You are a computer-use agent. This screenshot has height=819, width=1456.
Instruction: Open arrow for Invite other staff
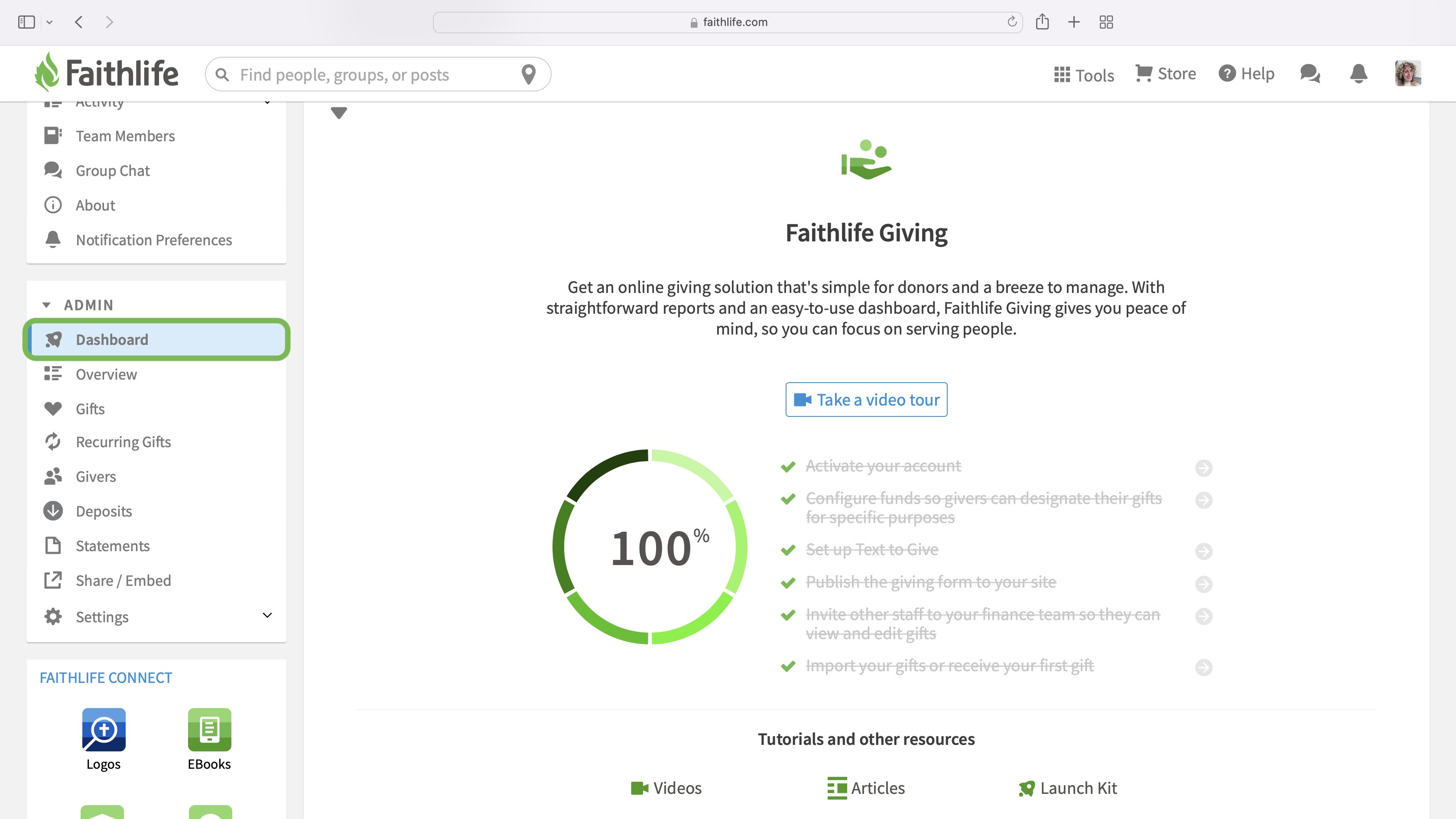[x=1203, y=616]
